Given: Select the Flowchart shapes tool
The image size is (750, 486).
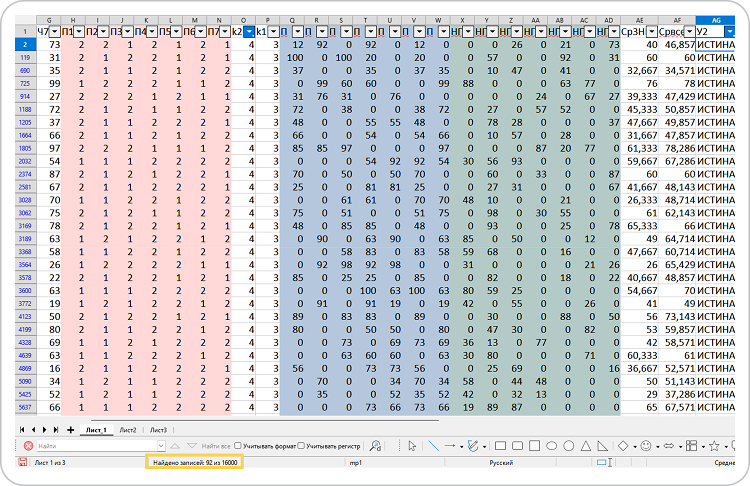Looking at the screenshot, I should (x=692, y=446).
